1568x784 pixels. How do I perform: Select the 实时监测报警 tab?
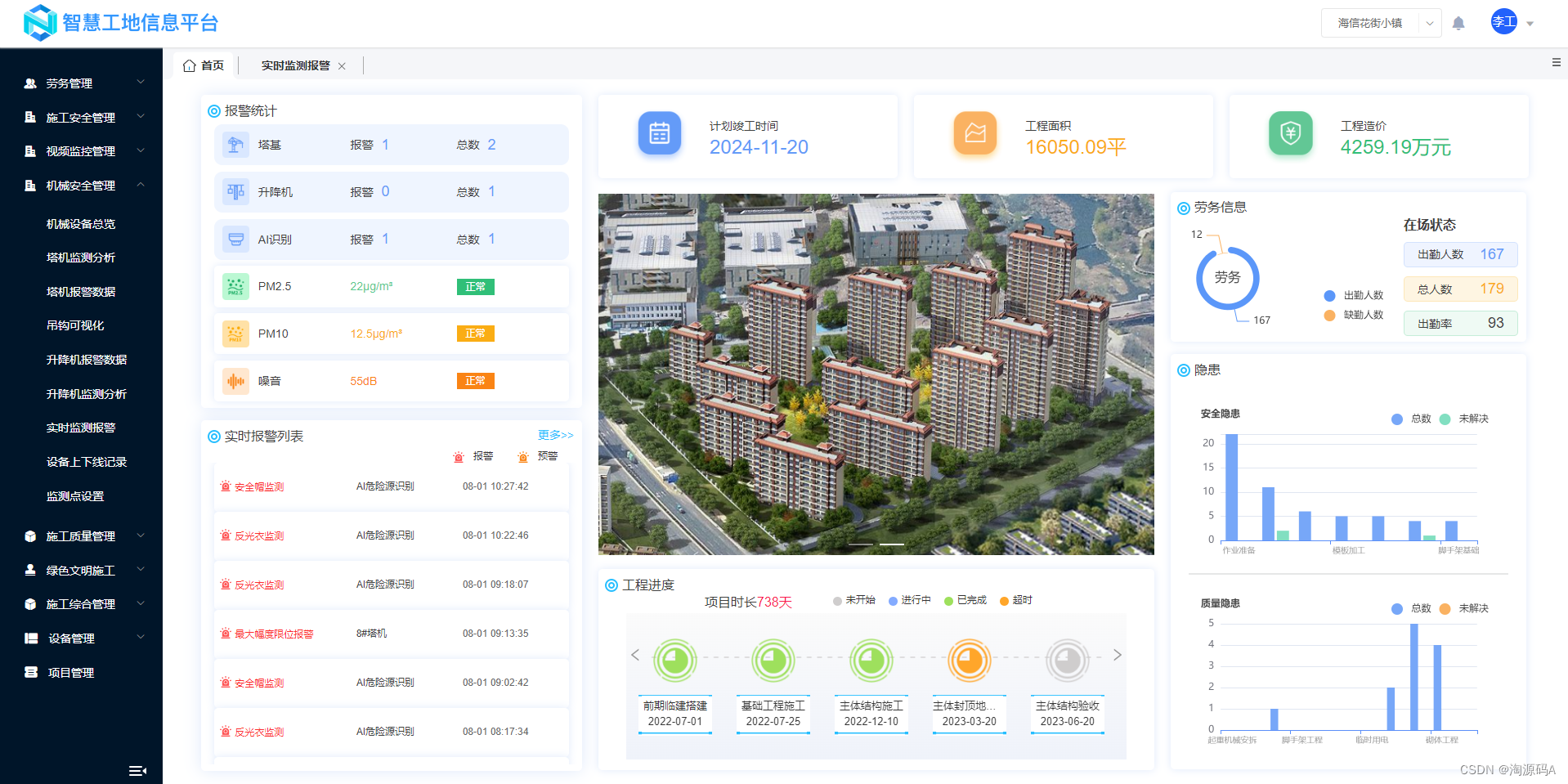point(295,65)
